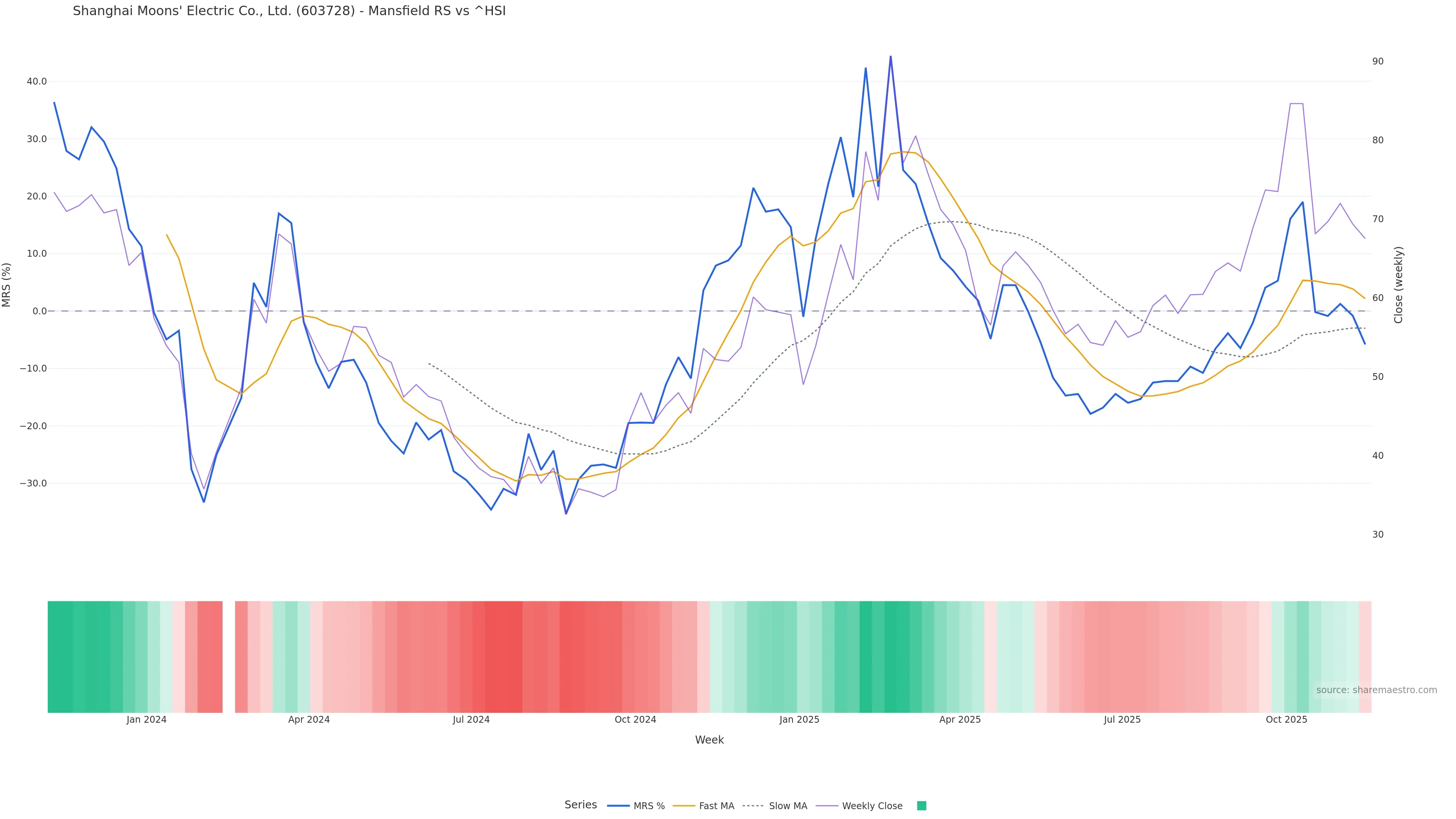Click the Week x-axis title

click(x=709, y=740)
